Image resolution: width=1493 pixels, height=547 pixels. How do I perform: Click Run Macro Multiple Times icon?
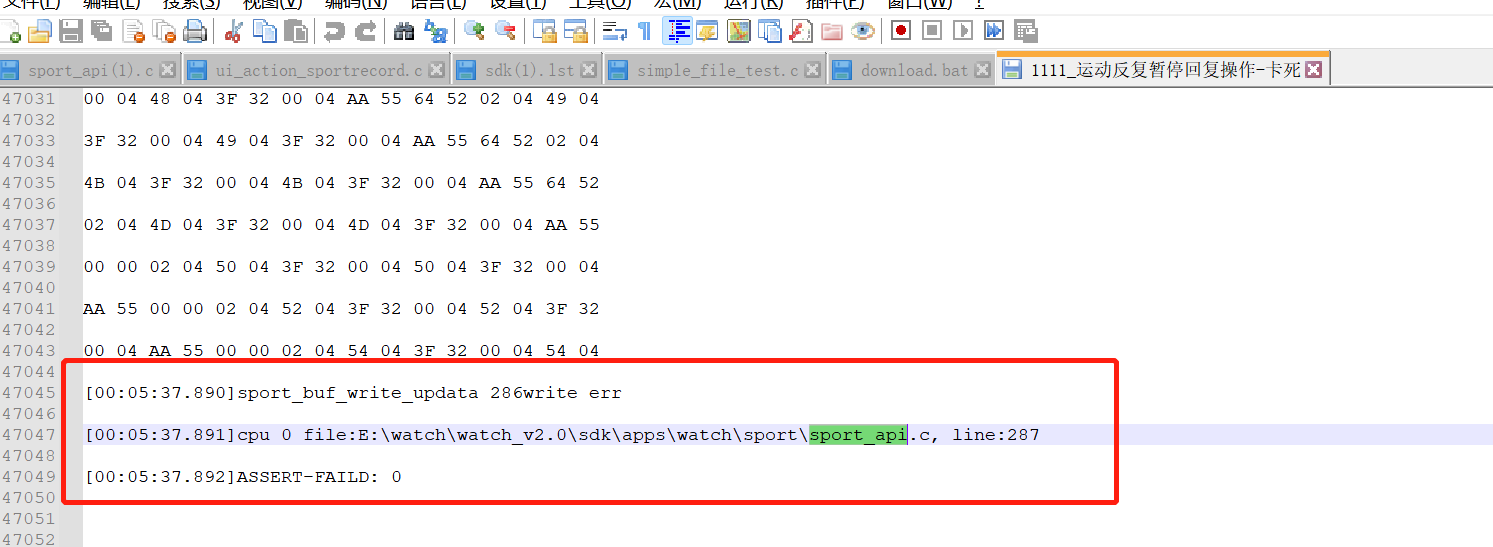[x=994, y=32]
